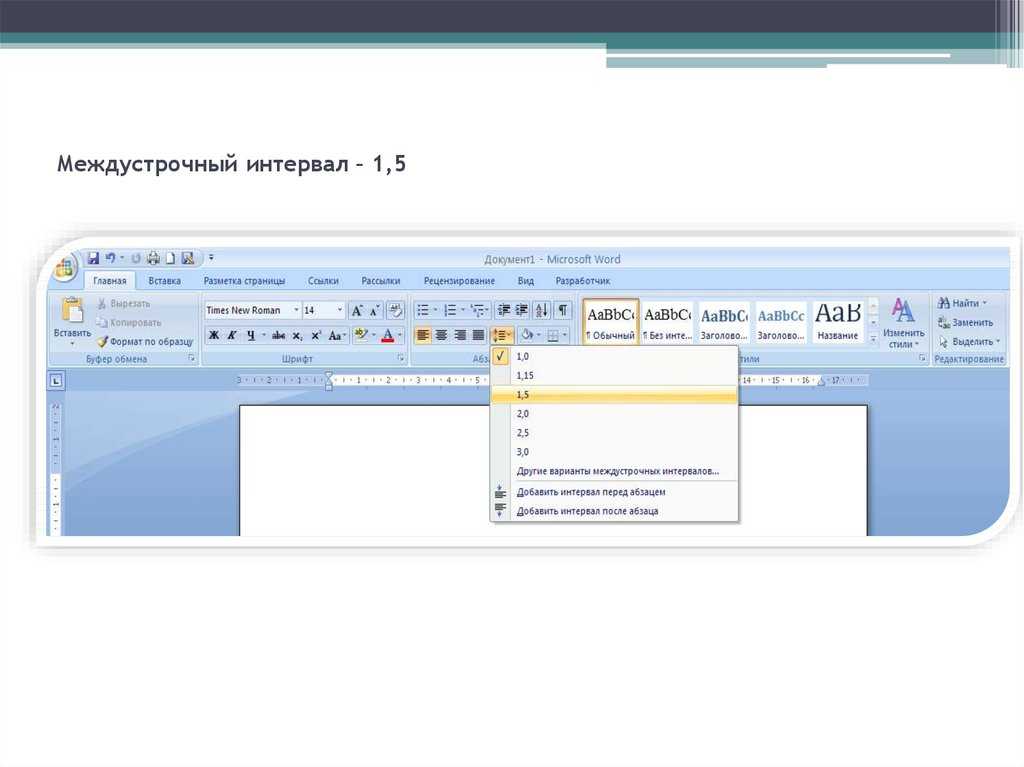Center the text
This screenshot has width=1024, height=767.
click(x=441, y=336)
